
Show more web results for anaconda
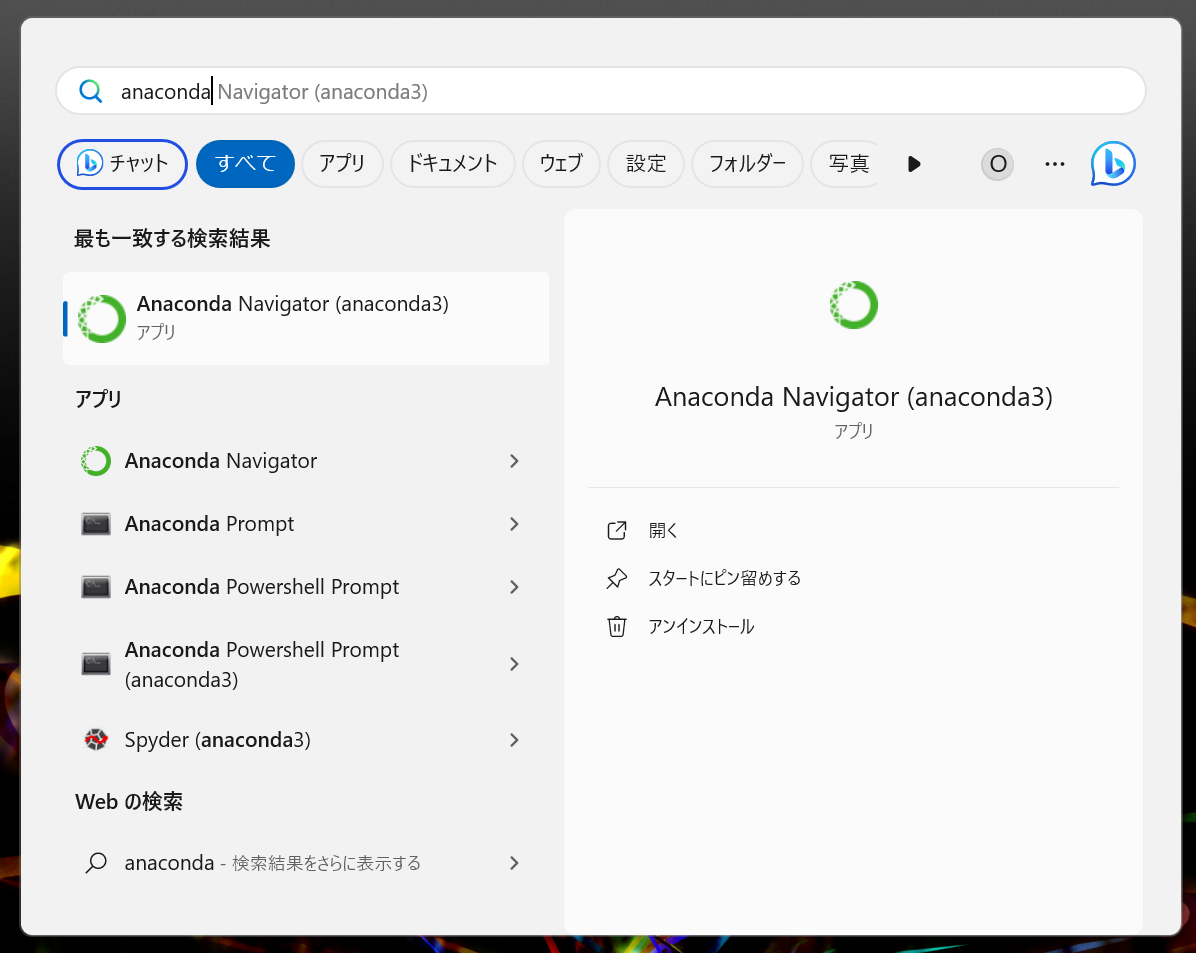click(271, 862)
